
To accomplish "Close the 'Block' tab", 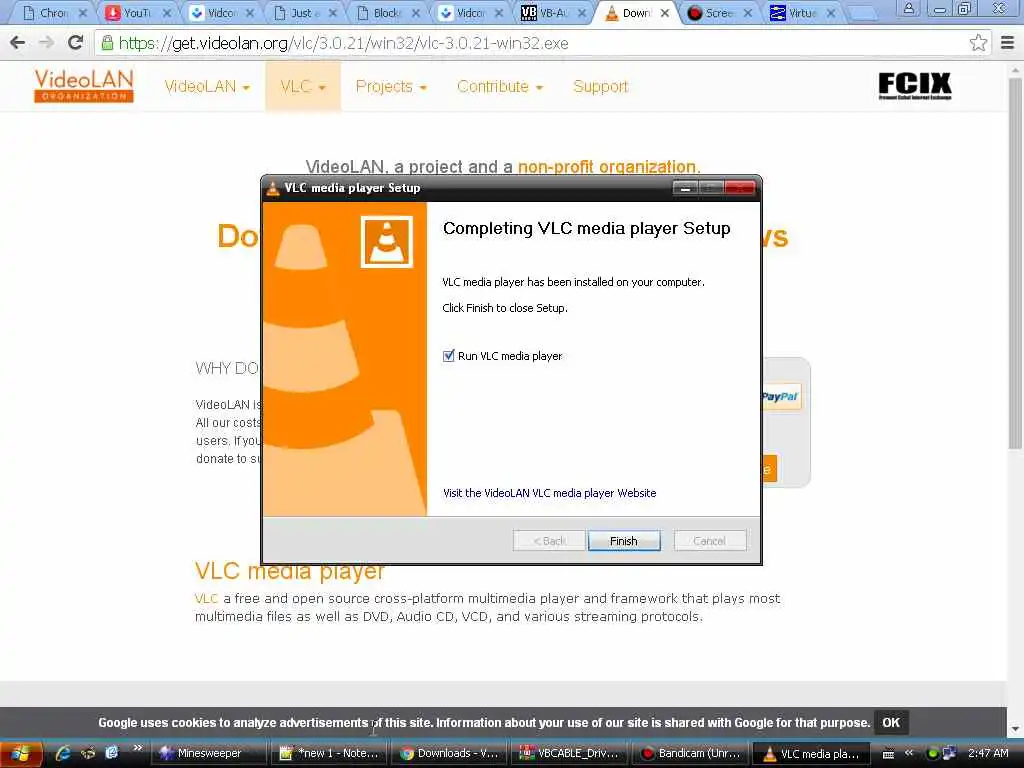I will coord(415,12).
